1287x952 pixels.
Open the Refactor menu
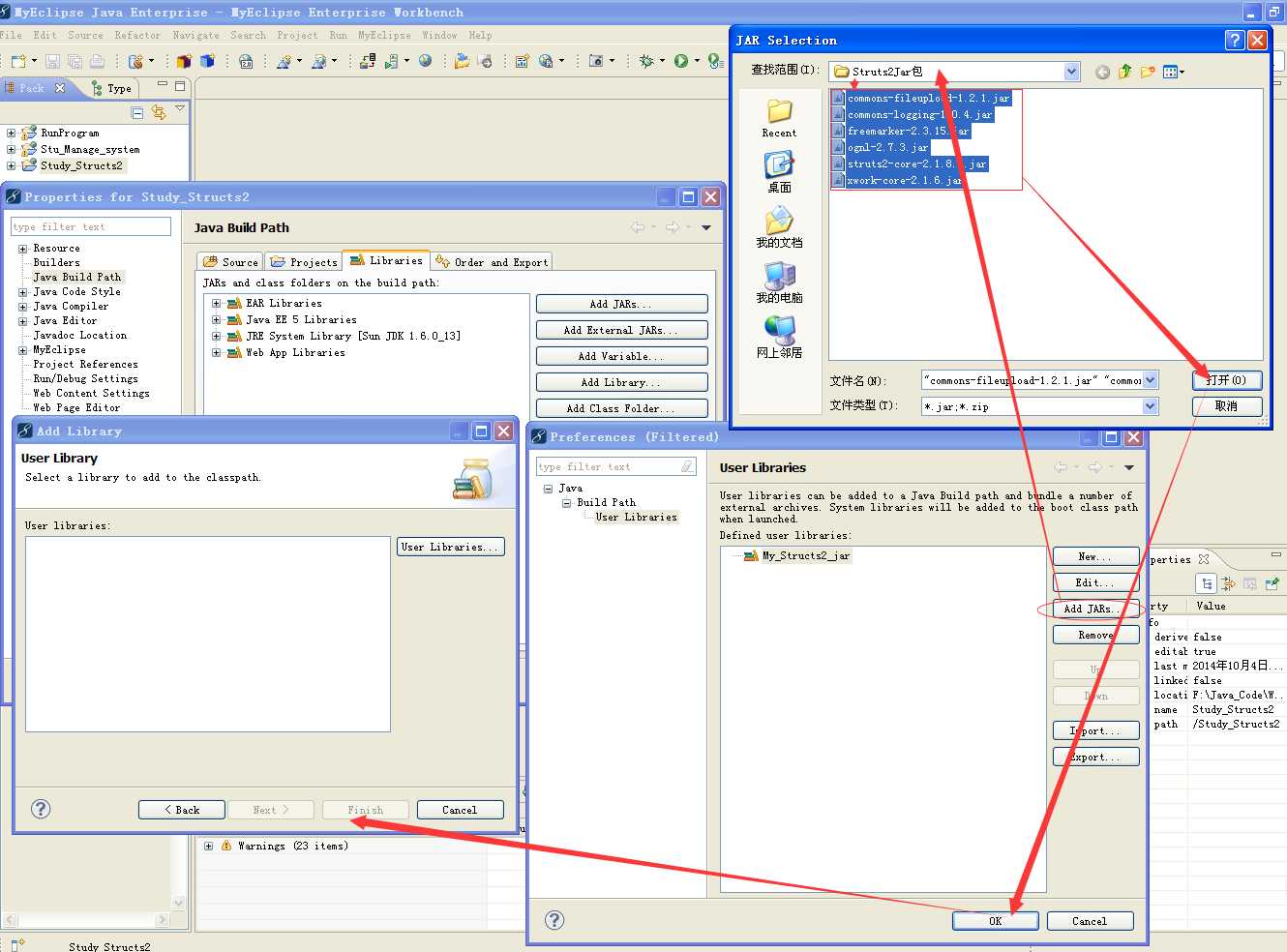point(137,35)
